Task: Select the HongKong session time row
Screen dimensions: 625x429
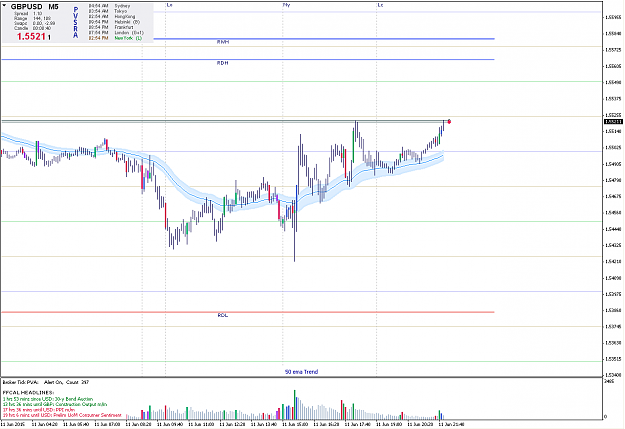Action: coord(112,17)
